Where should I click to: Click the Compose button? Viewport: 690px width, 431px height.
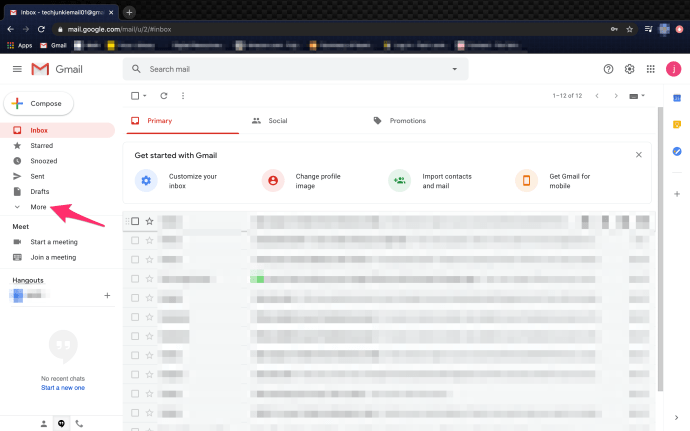coord(39,103)
